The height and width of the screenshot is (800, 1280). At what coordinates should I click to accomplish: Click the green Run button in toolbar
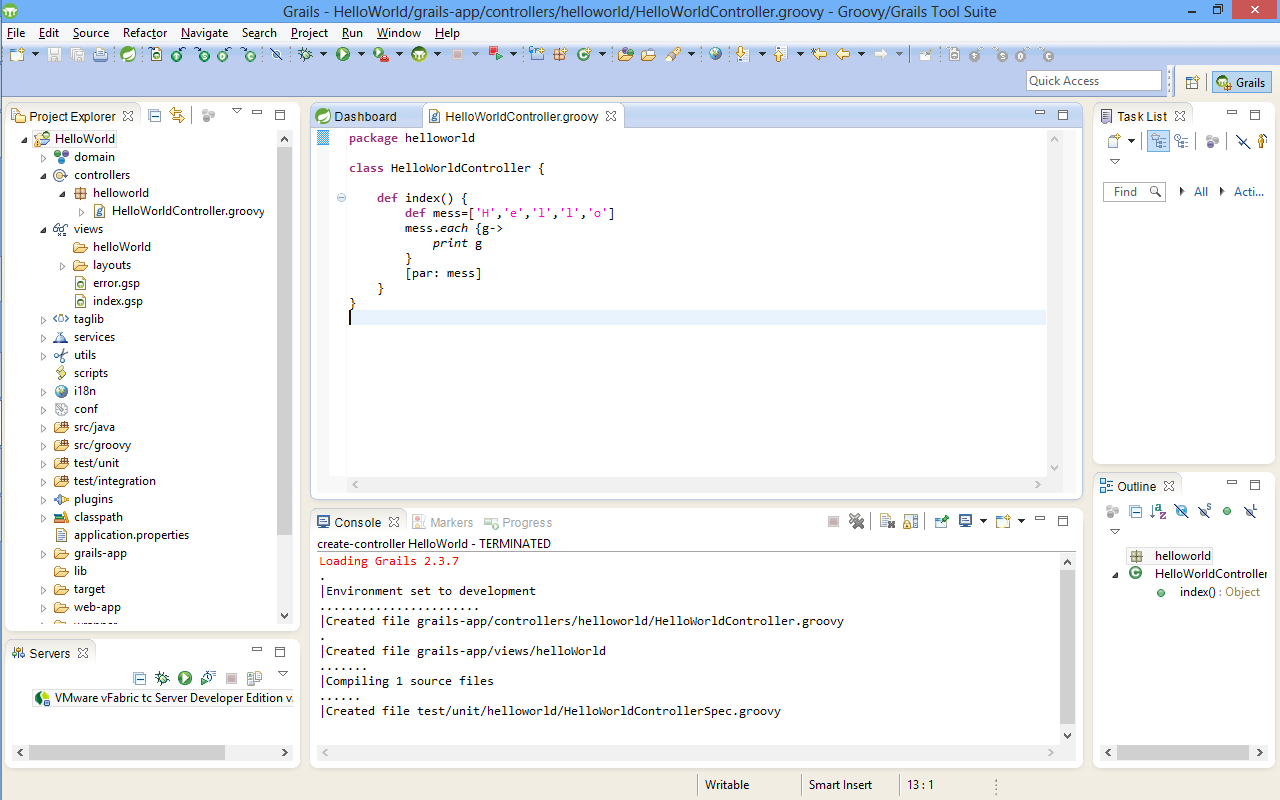click(x=343, y=54)
